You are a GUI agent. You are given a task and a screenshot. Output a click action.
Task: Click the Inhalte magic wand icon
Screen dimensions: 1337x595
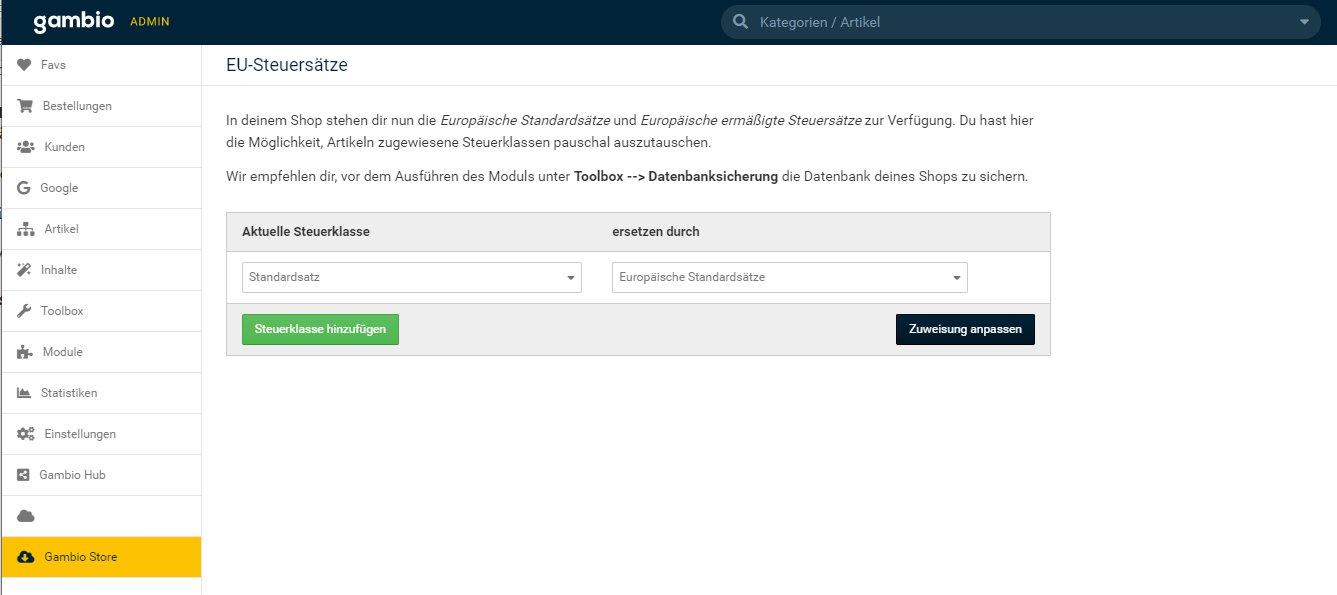24,270
